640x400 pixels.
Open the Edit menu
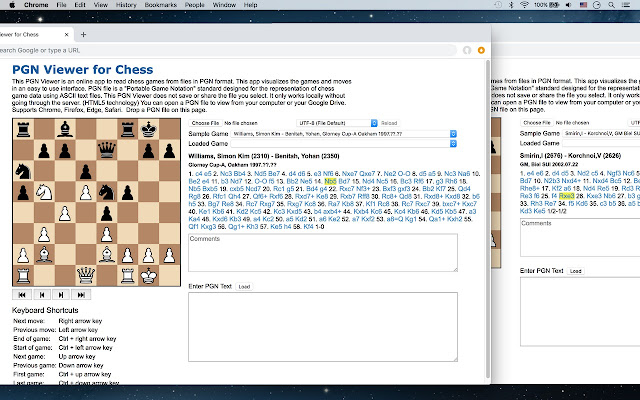coord(80,5)
